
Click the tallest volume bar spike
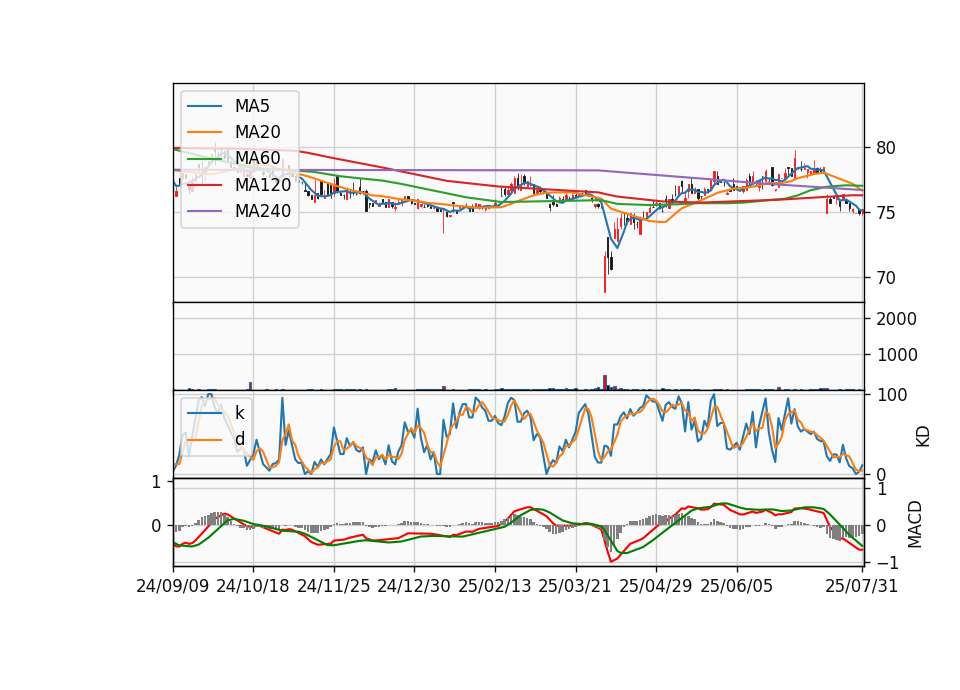tap(605, 383)
